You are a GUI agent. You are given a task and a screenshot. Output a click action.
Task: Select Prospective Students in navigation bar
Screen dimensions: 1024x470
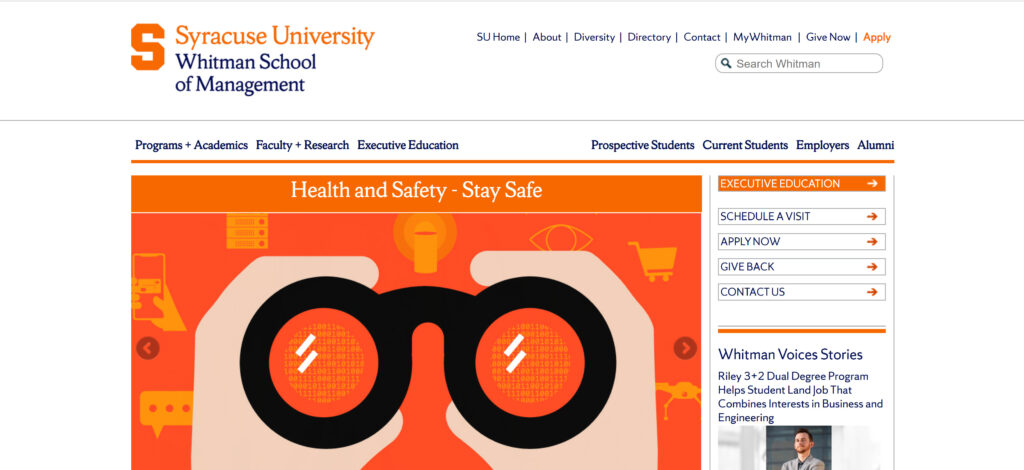click(642, 145)
